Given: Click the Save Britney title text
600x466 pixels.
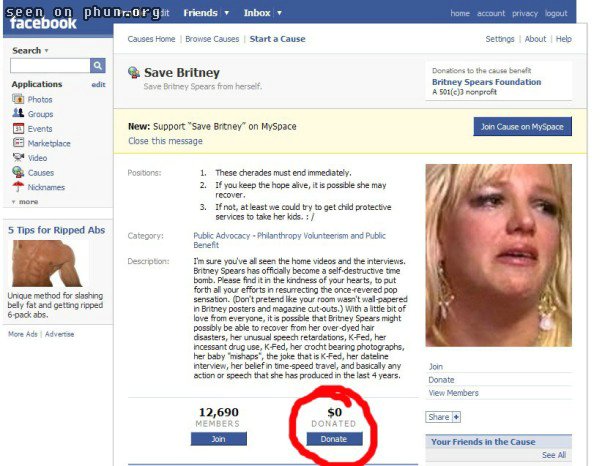Looking at the screenshot, I should [x=182, y=73].
